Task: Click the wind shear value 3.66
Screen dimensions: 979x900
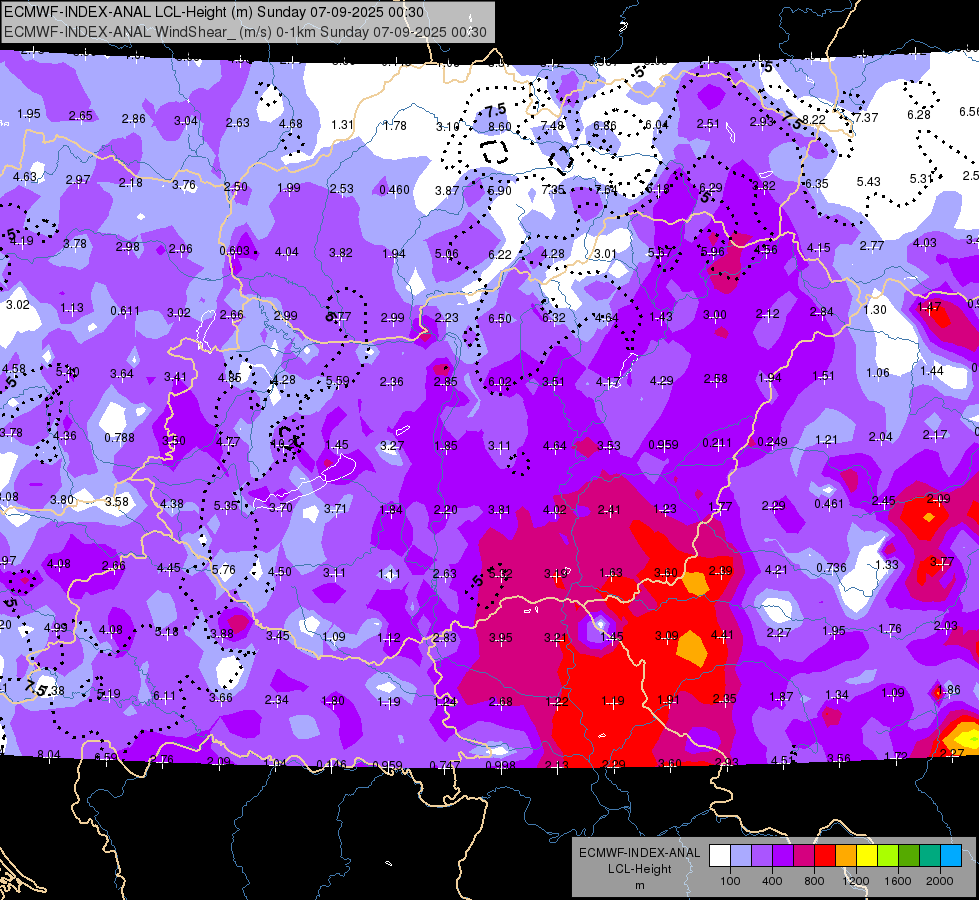Action: click(220, 697)
